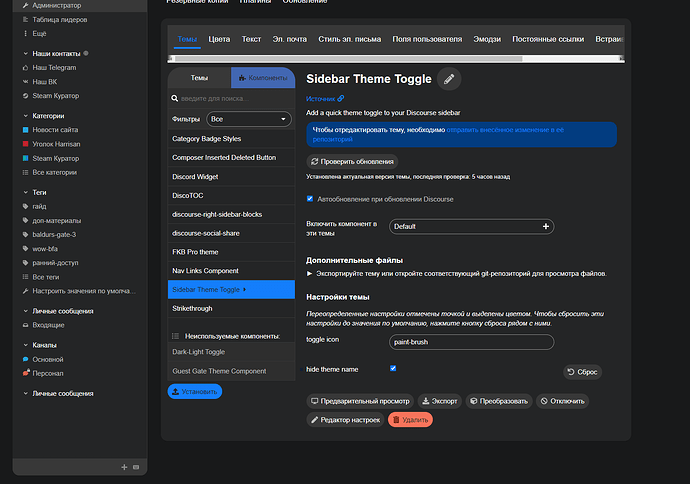
Task: Expand the Дополнительные файлы disclosure triangle
Action: pos(310,273)
